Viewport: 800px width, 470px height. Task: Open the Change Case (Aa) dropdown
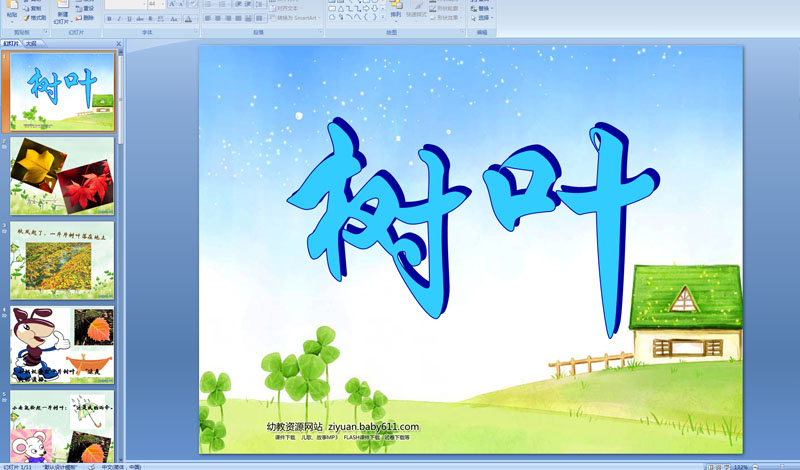173,19
